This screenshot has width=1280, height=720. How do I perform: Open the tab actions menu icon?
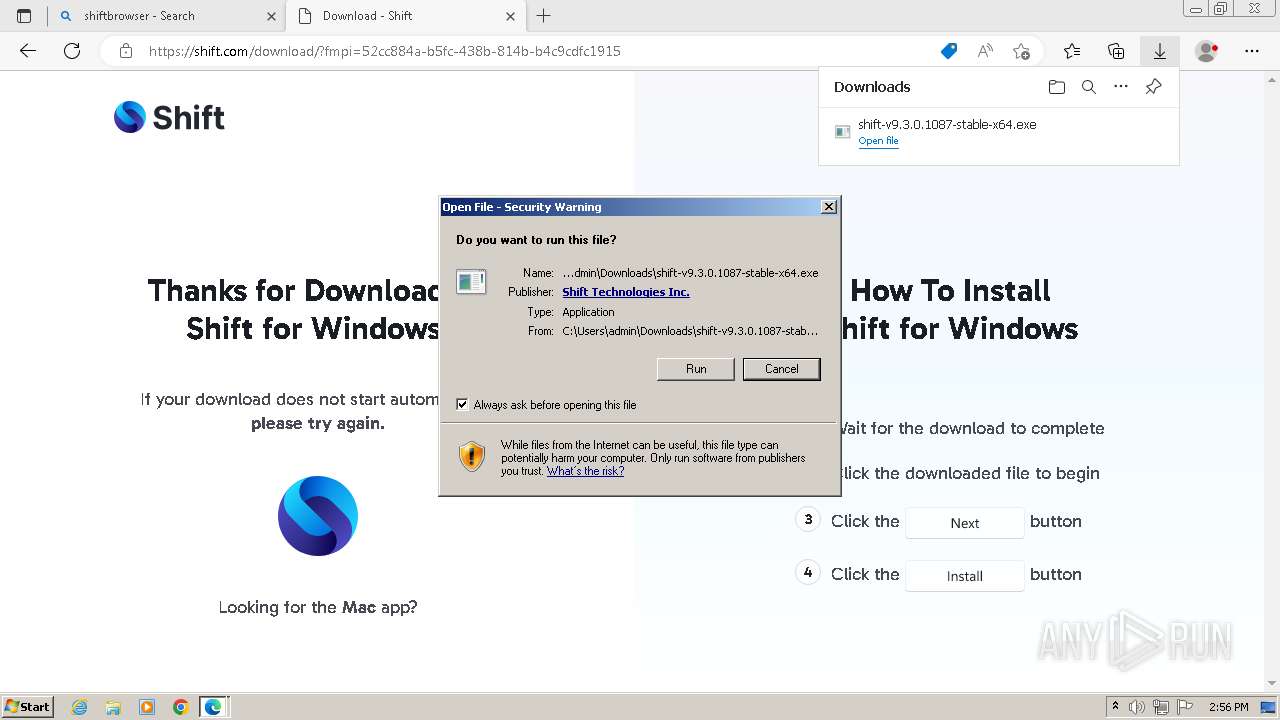[24, 16]
